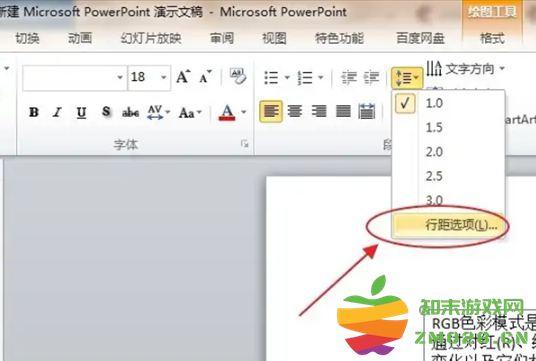
Task: Open font color dropdown arrow
Action: [244, 112]
